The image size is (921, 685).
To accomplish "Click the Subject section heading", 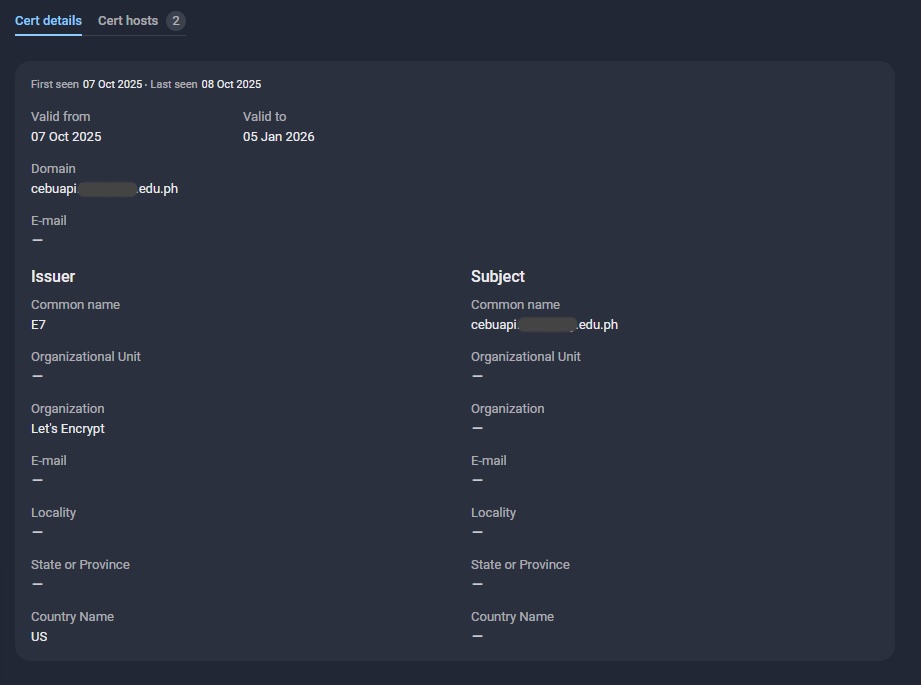I will [498, 276].
